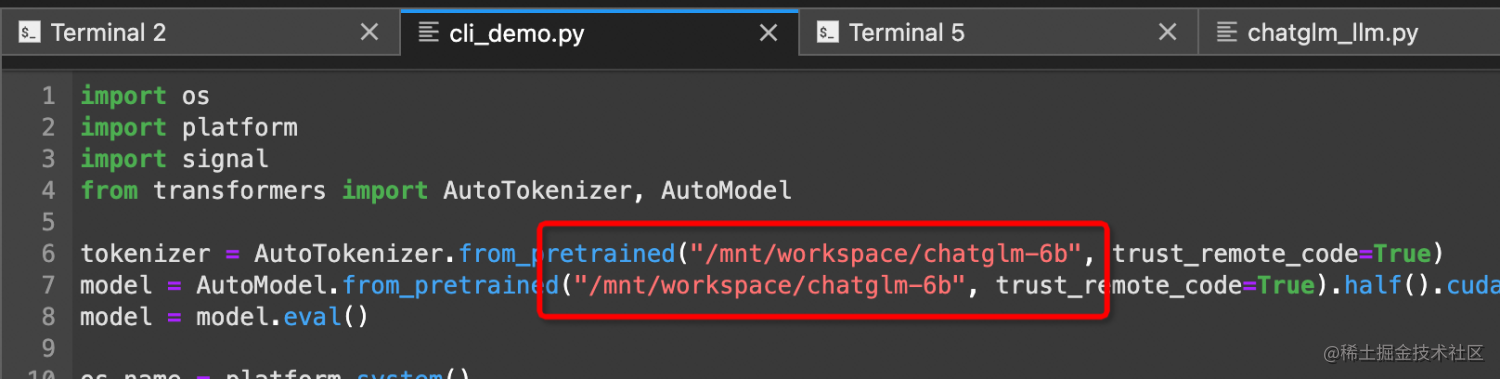Screen dimensions: 1500x379
Task: Click line number 7 in the gutter
Action: coord(48,286)
